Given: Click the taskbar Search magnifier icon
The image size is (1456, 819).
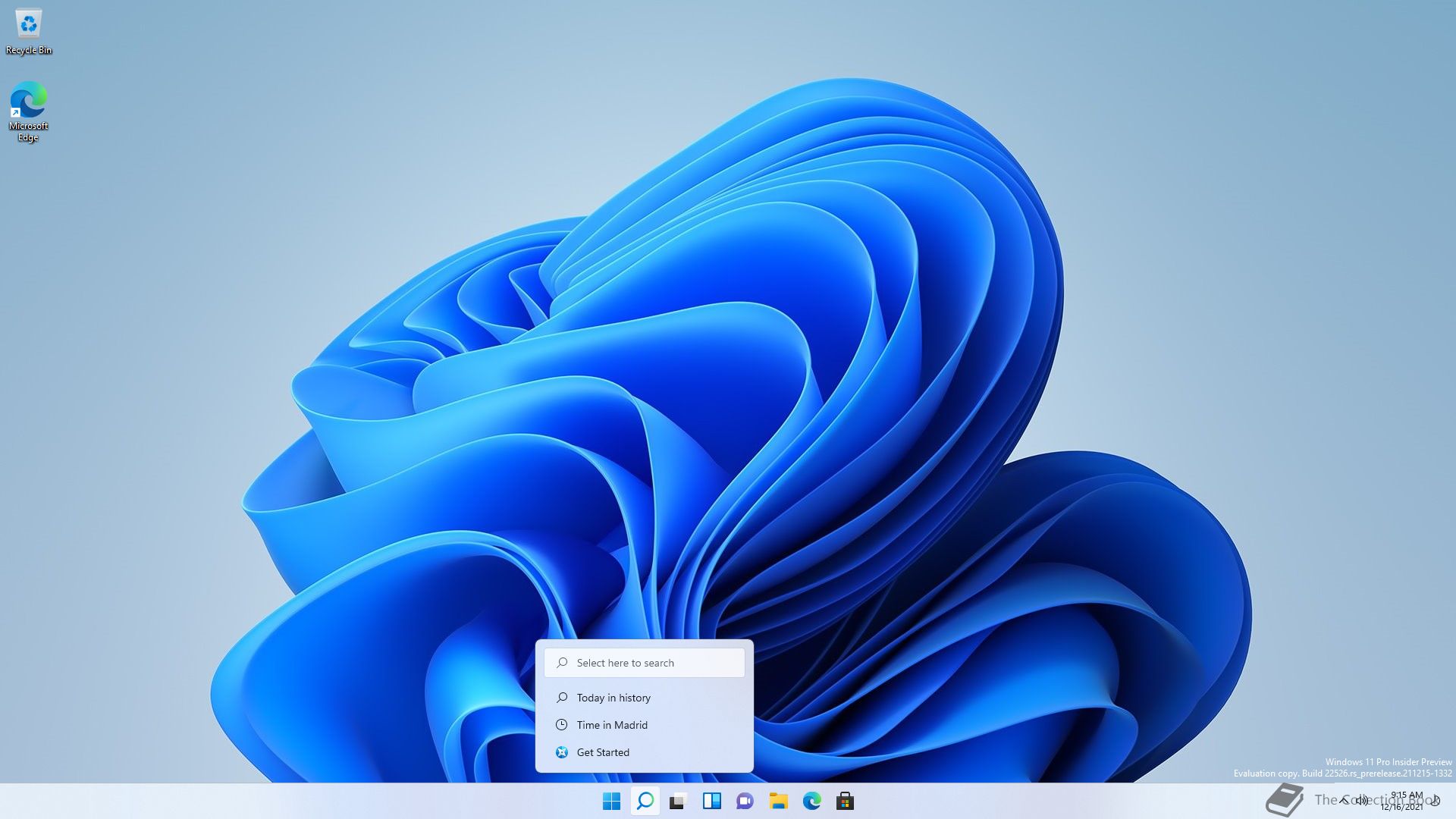Looking at the screenshot, I should [645, 801].
